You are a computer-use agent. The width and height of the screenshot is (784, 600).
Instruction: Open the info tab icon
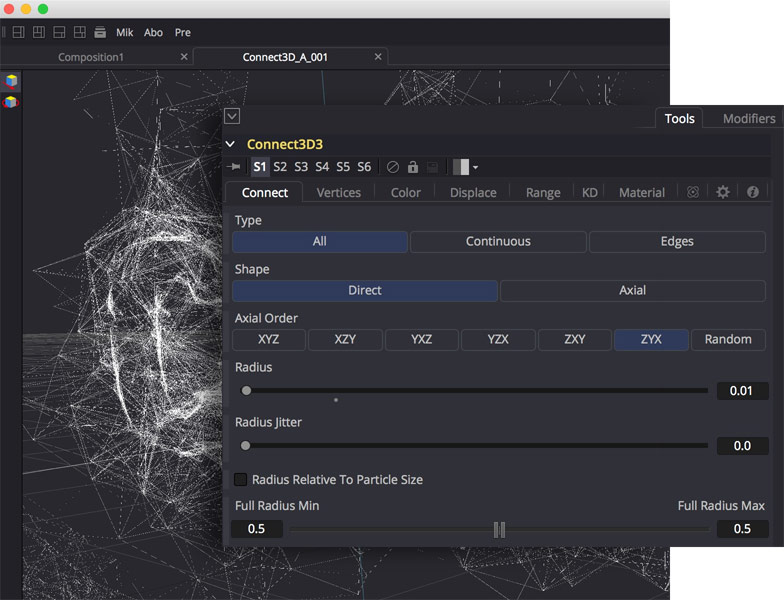point(752,192)
